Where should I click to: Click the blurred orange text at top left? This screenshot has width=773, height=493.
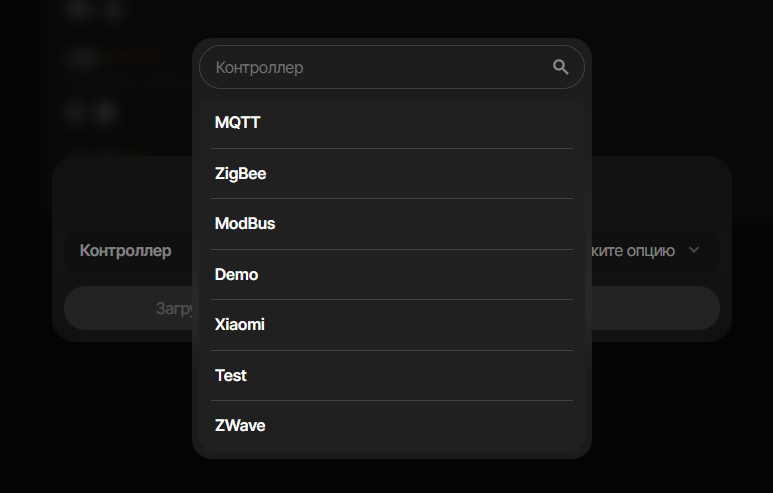pyautogui.click(x=130, y=57)
